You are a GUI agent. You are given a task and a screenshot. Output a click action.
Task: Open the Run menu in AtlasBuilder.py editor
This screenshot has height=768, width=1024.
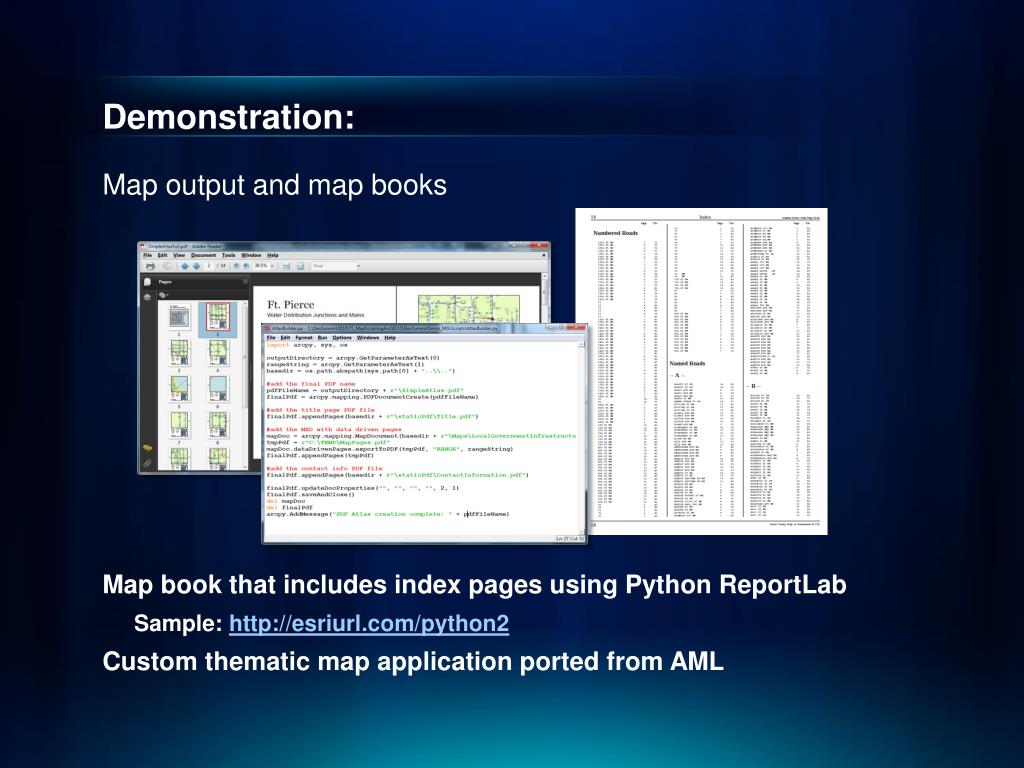[323, 338]
